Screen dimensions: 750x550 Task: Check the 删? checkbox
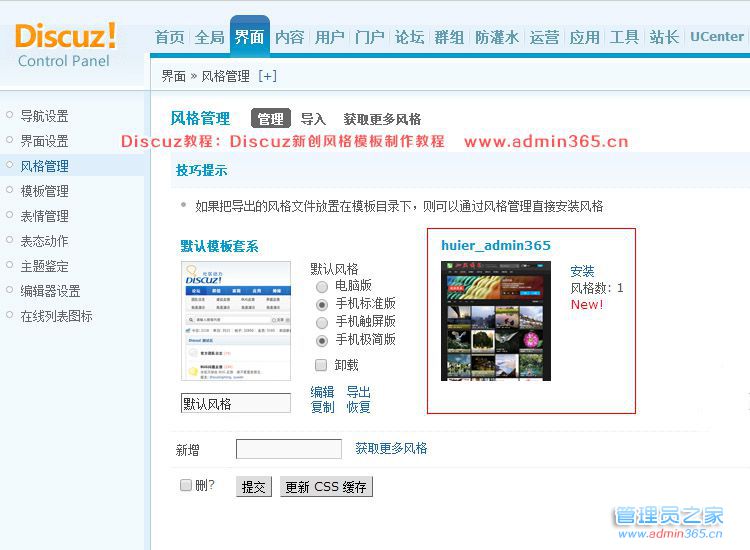[x=186, y=485]
